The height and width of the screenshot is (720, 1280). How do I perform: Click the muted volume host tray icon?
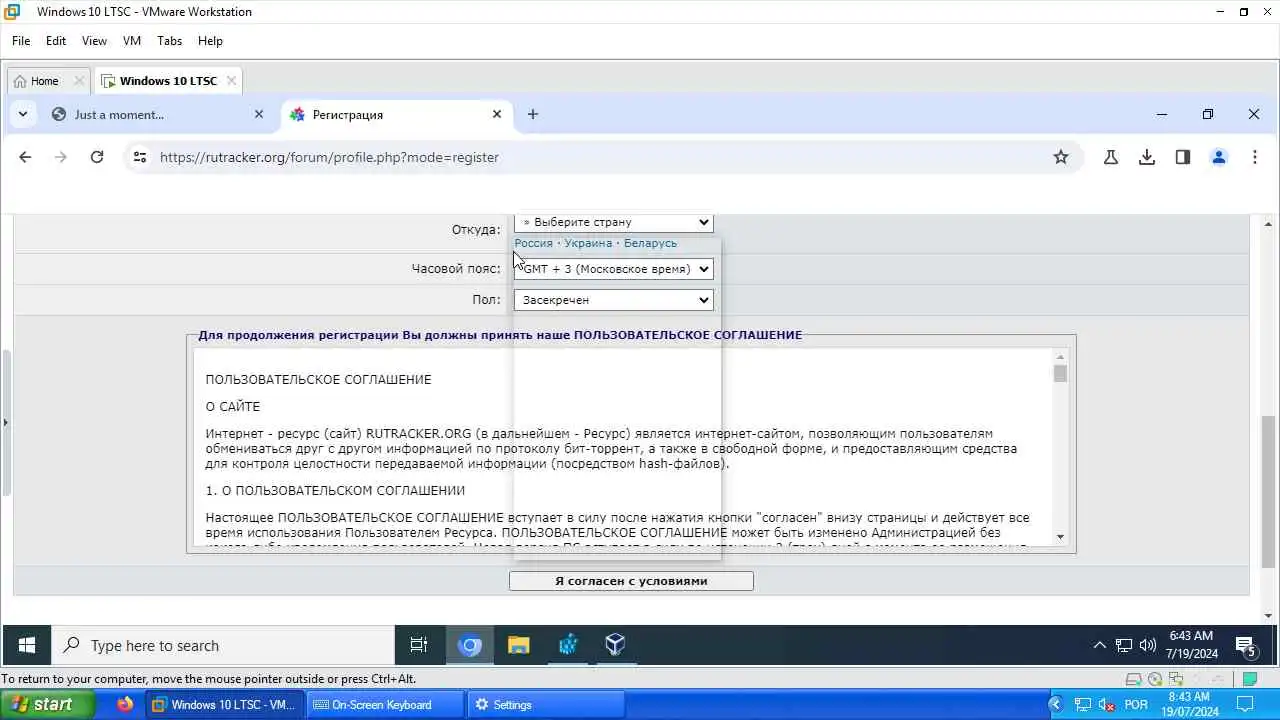1107,705
